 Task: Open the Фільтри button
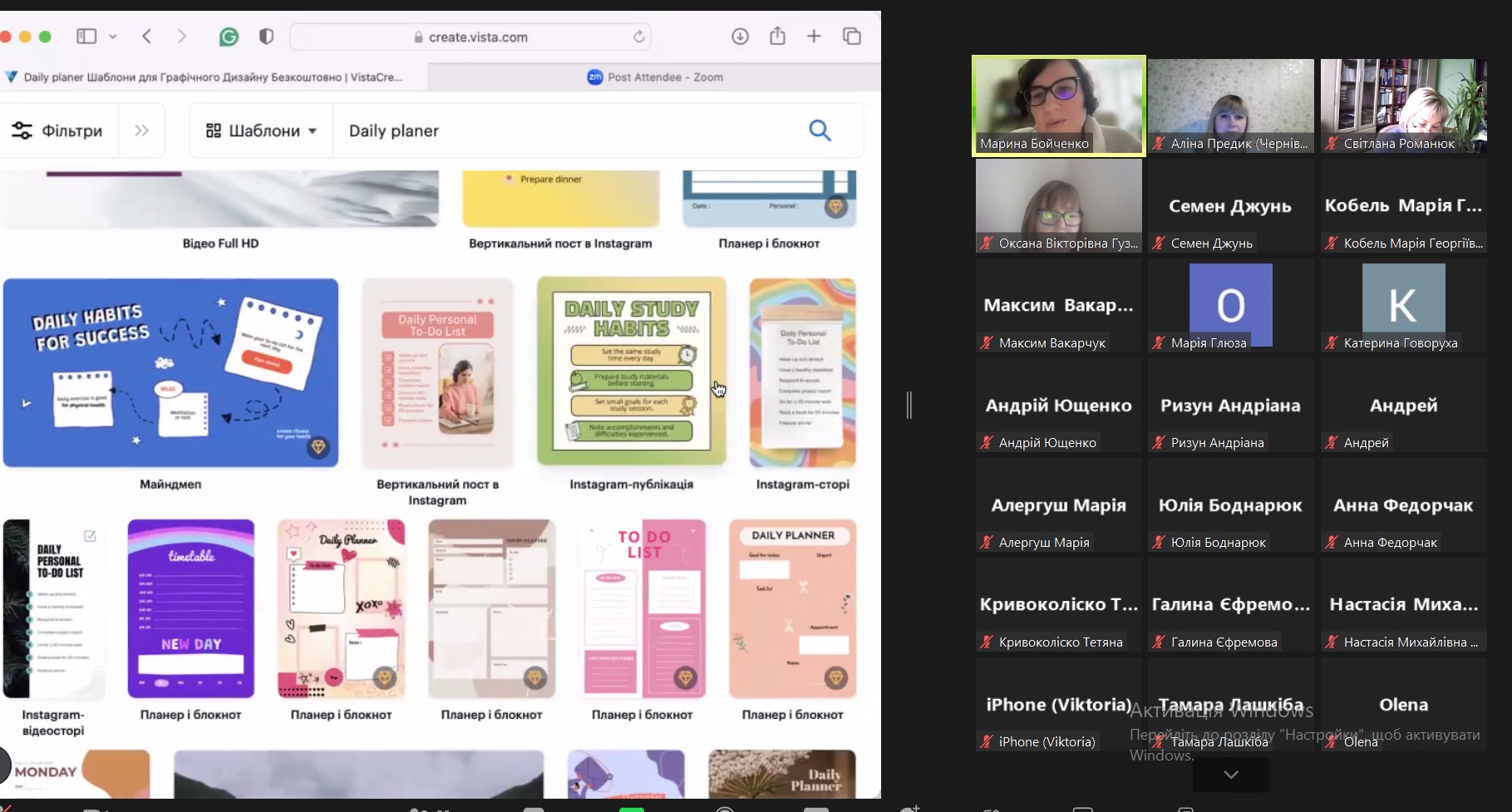57,130
